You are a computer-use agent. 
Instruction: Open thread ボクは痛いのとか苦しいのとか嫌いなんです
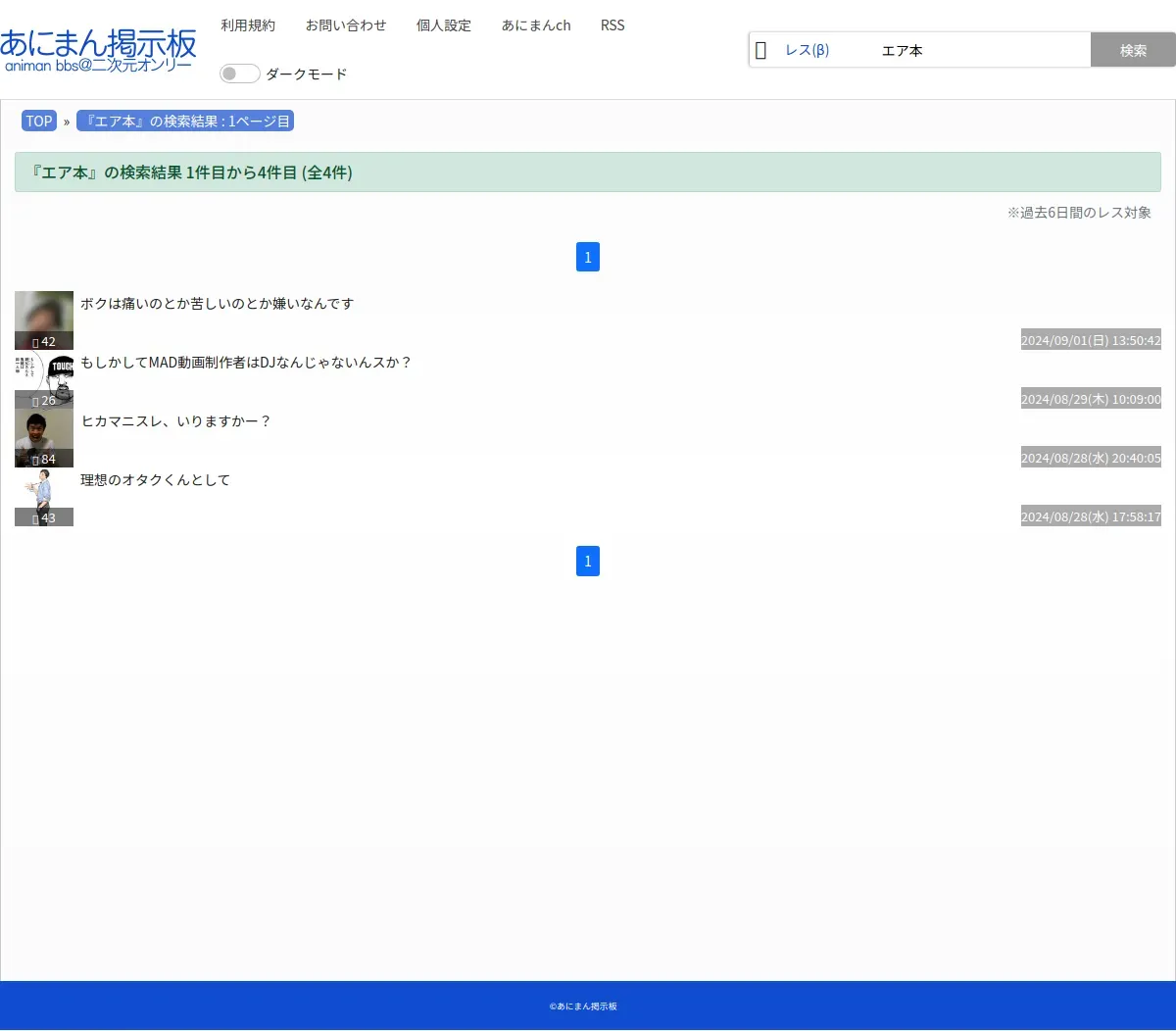pos(217,304)
